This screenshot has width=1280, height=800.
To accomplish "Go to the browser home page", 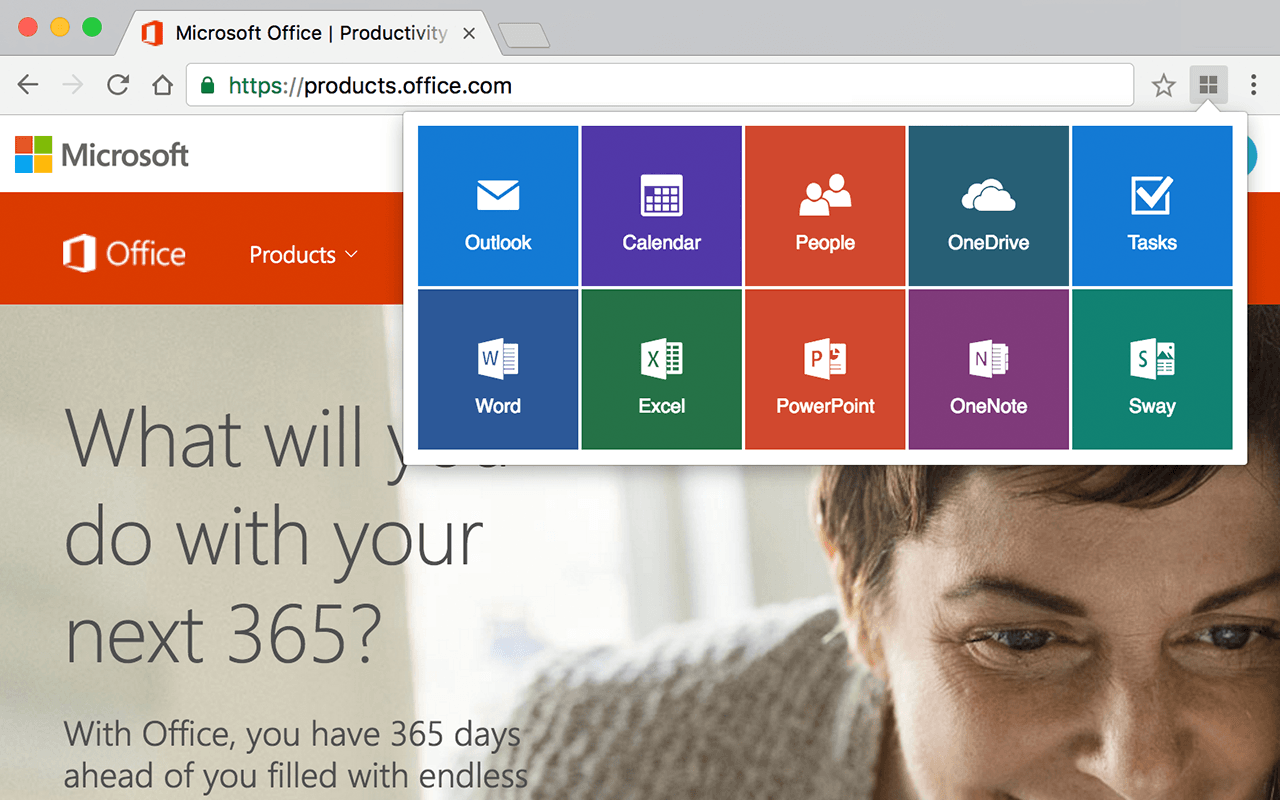I will click(162, 85).
